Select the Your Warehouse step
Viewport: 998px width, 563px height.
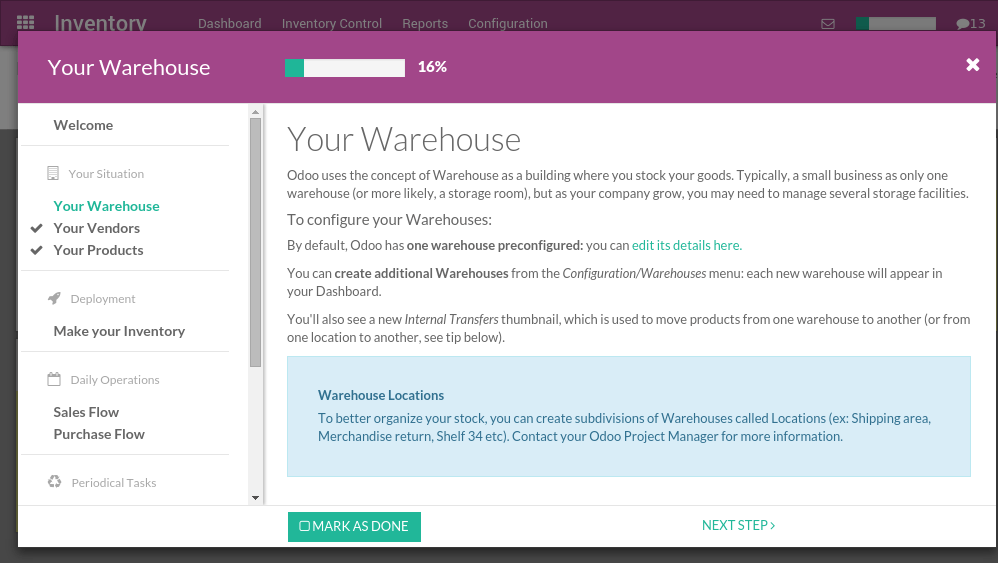pyautogui.click(x=106, y=206)
